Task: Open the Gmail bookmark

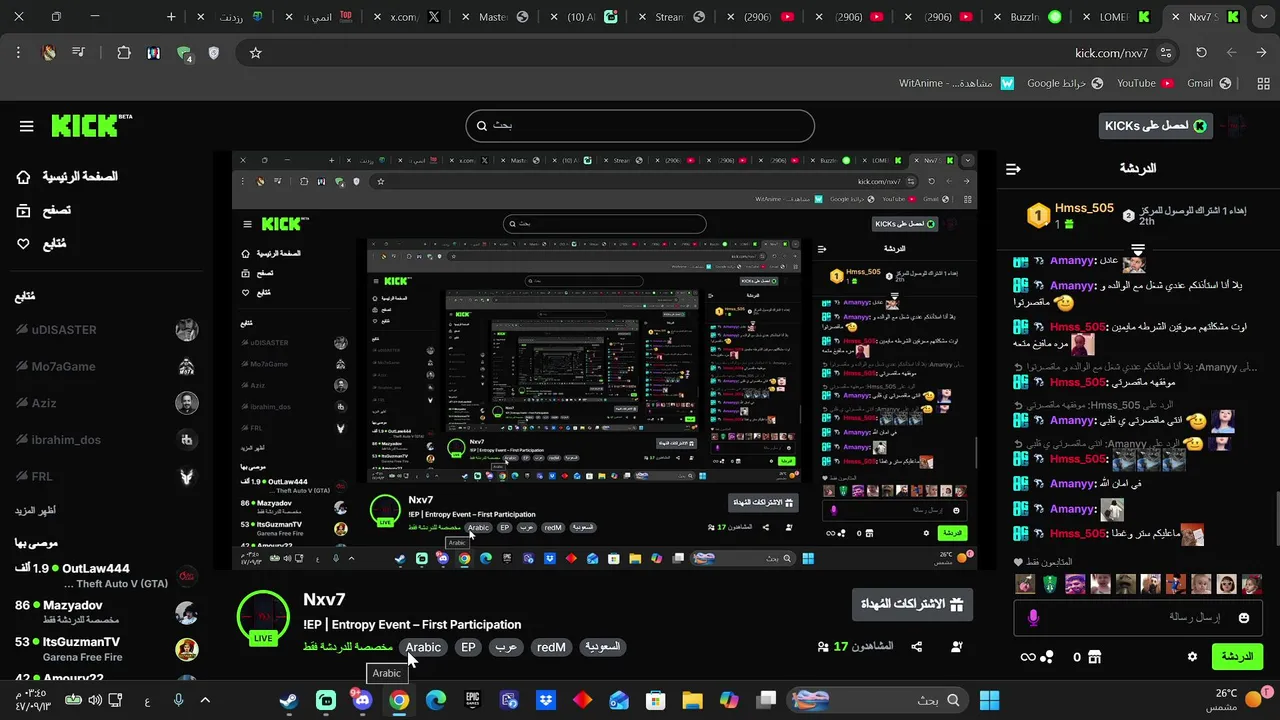Action: pos(1208,83)
